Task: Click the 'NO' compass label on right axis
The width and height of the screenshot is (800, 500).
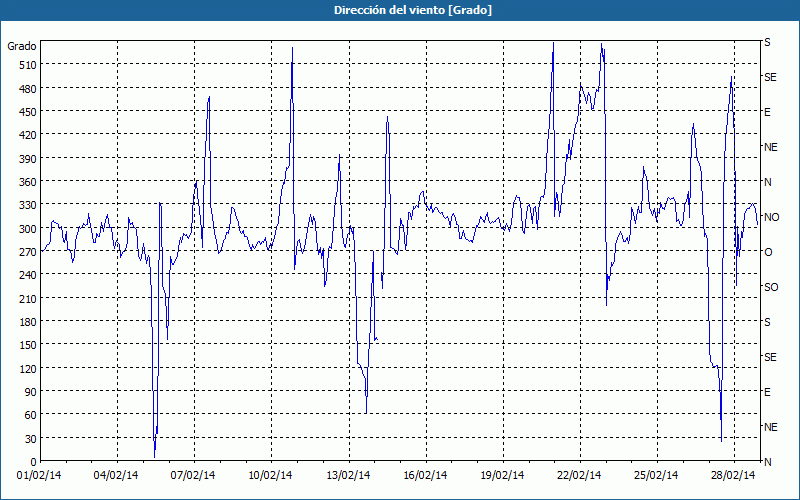Action: click(x=771, y=217)
